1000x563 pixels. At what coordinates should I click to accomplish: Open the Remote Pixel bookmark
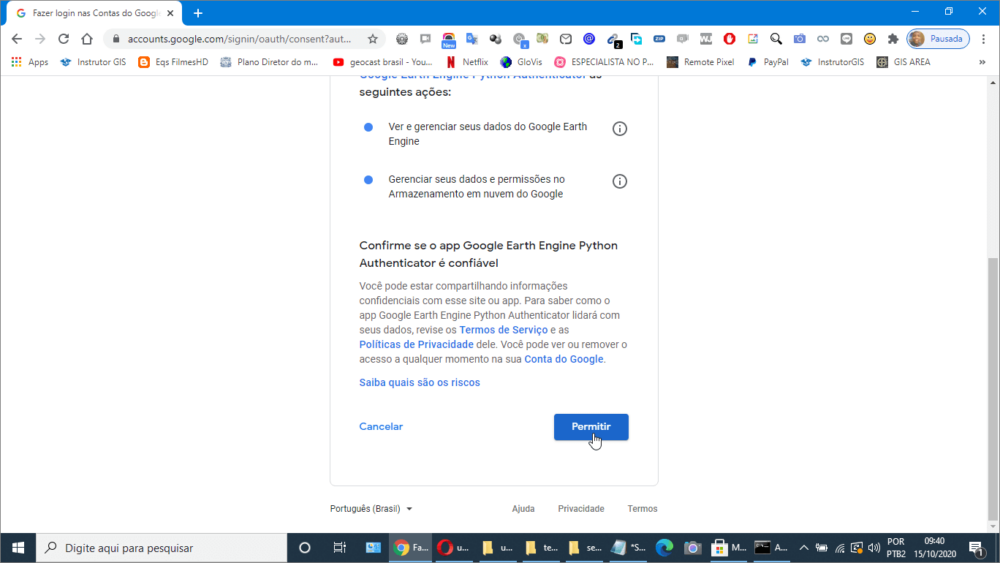[701, 62]
